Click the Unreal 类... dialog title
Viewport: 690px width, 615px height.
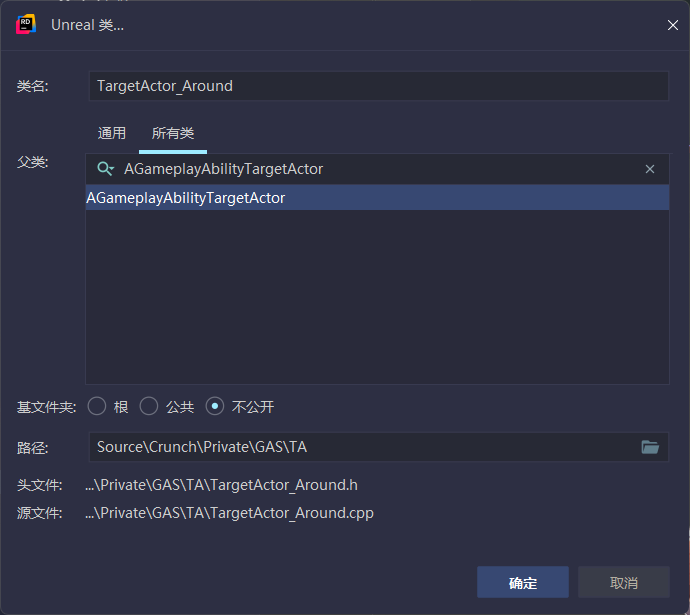click(88, 25)
